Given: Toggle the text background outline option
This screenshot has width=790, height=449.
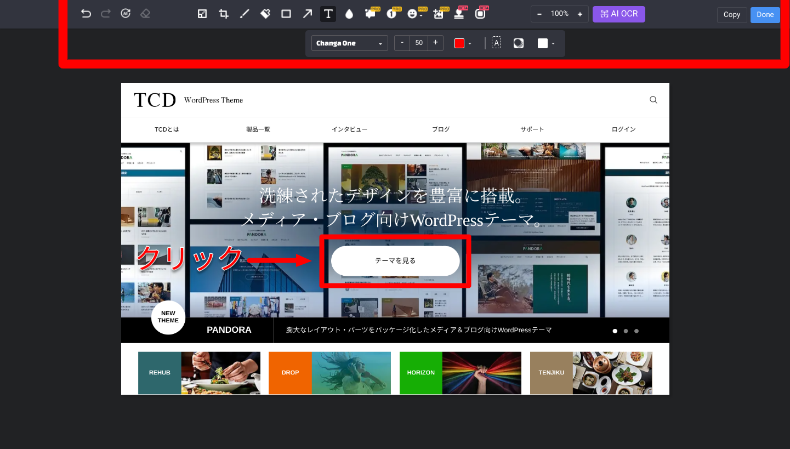Looking at the screenshot, I should (x=496, y=43).
